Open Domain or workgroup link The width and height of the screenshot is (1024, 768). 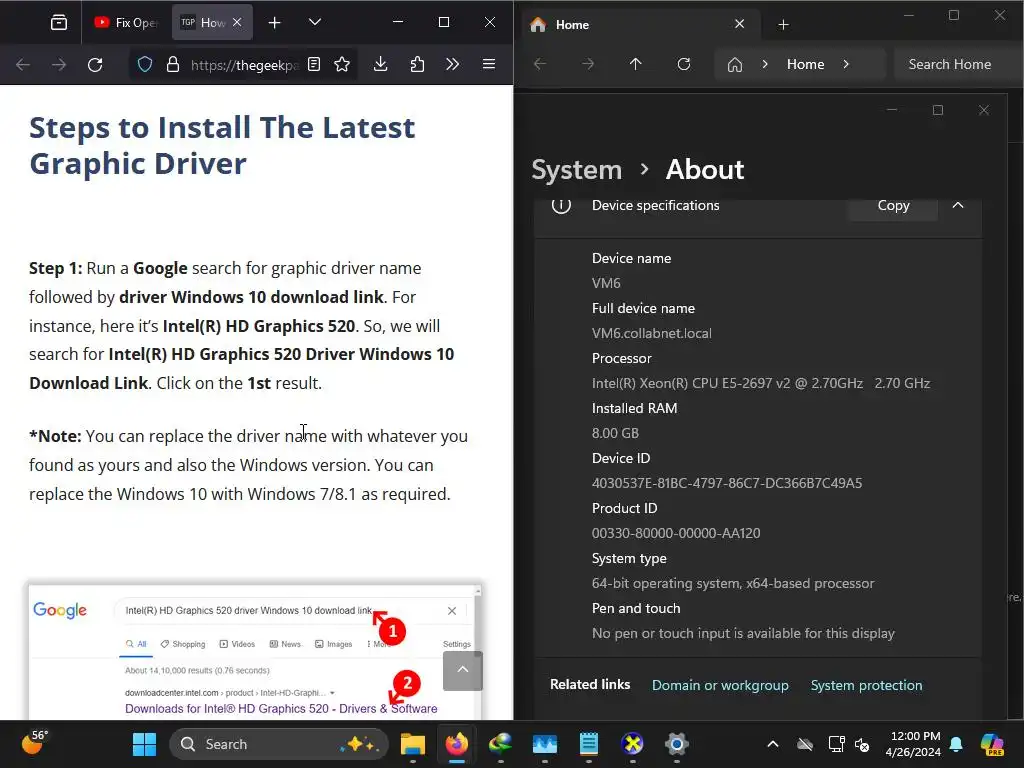720,685
